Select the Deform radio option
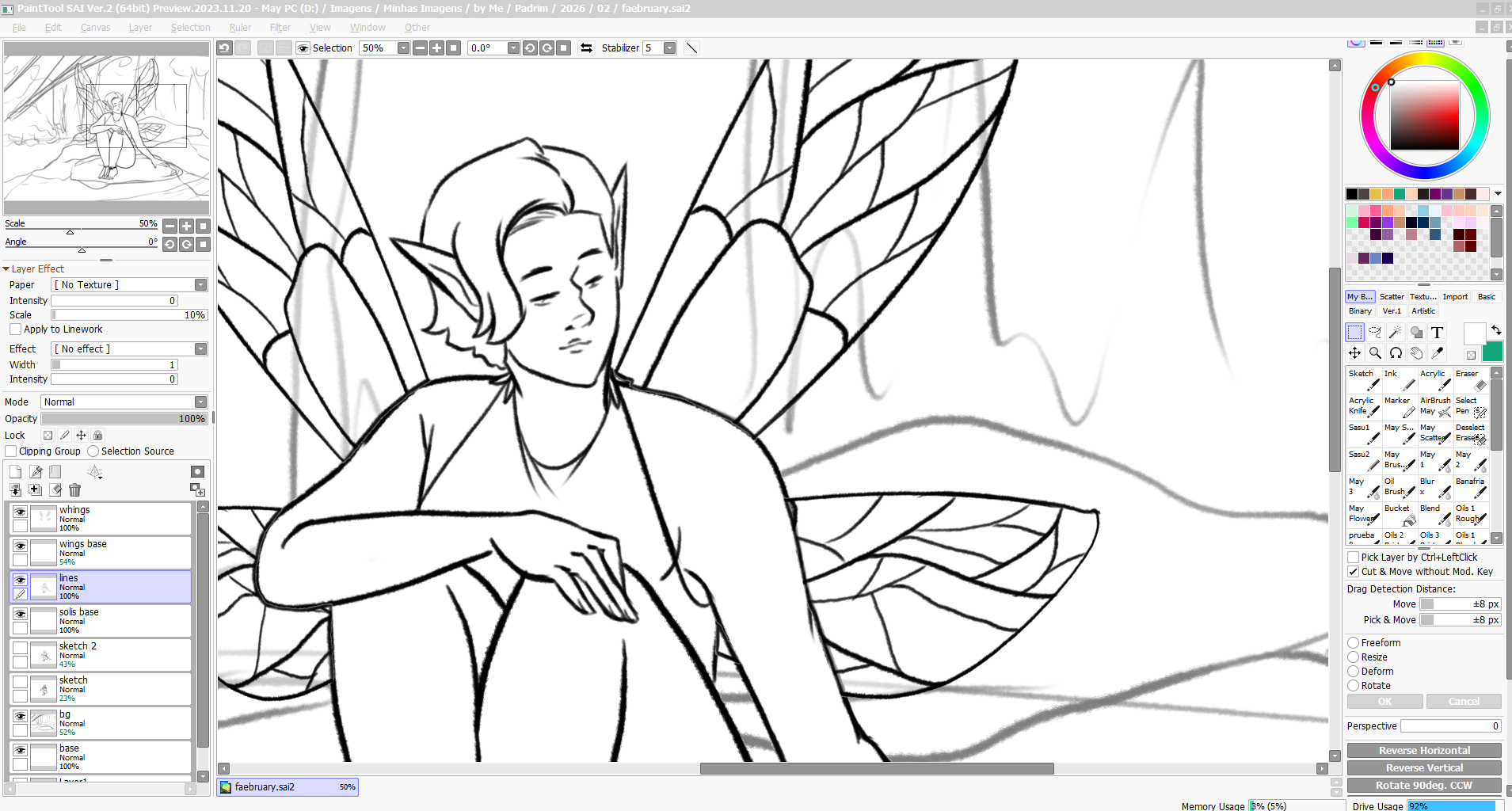 (1354, 672)
